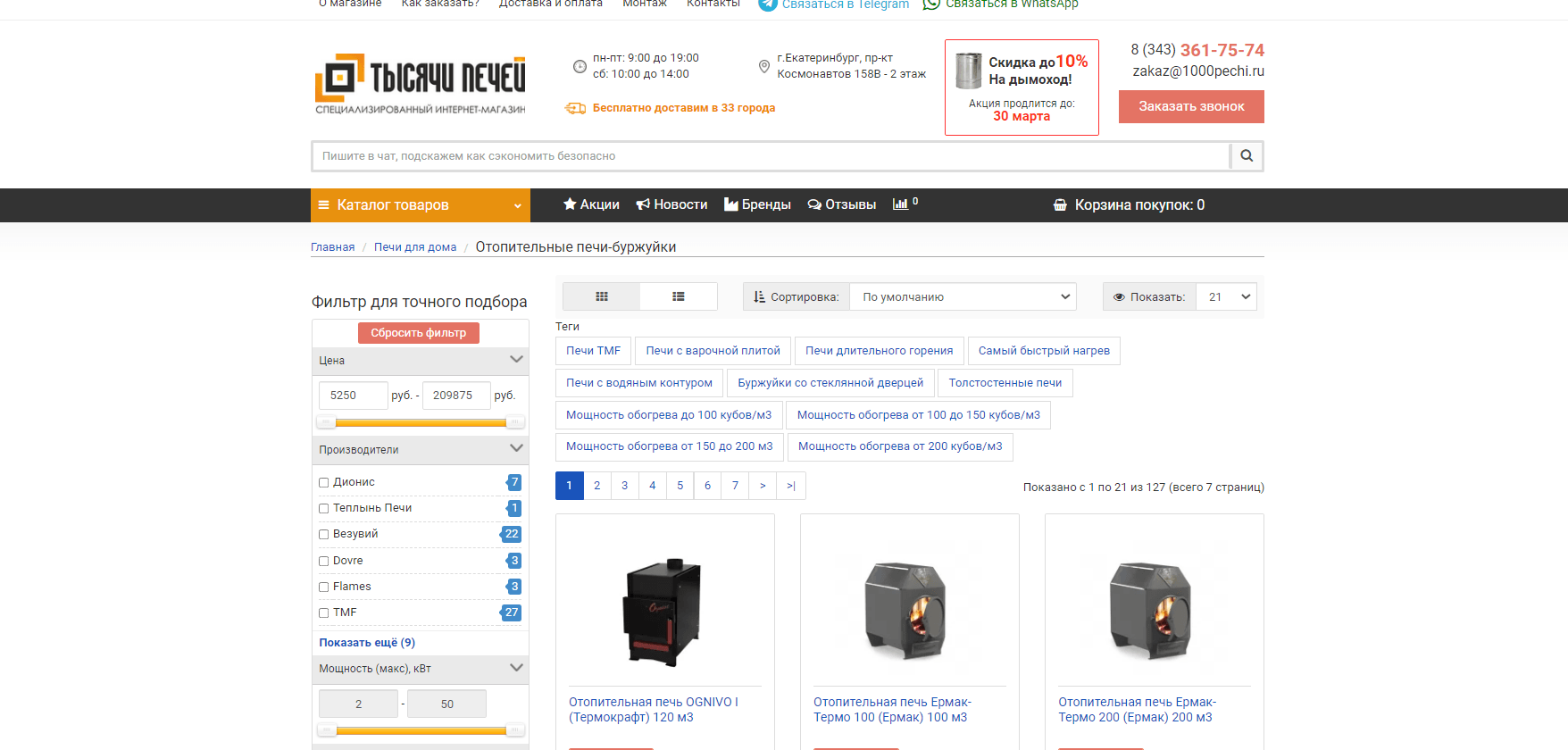Collapse the Производители filter section

tap(421, 450)
